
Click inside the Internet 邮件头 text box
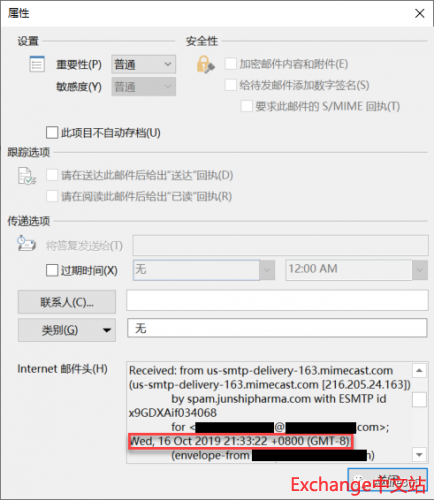(269, 412)
